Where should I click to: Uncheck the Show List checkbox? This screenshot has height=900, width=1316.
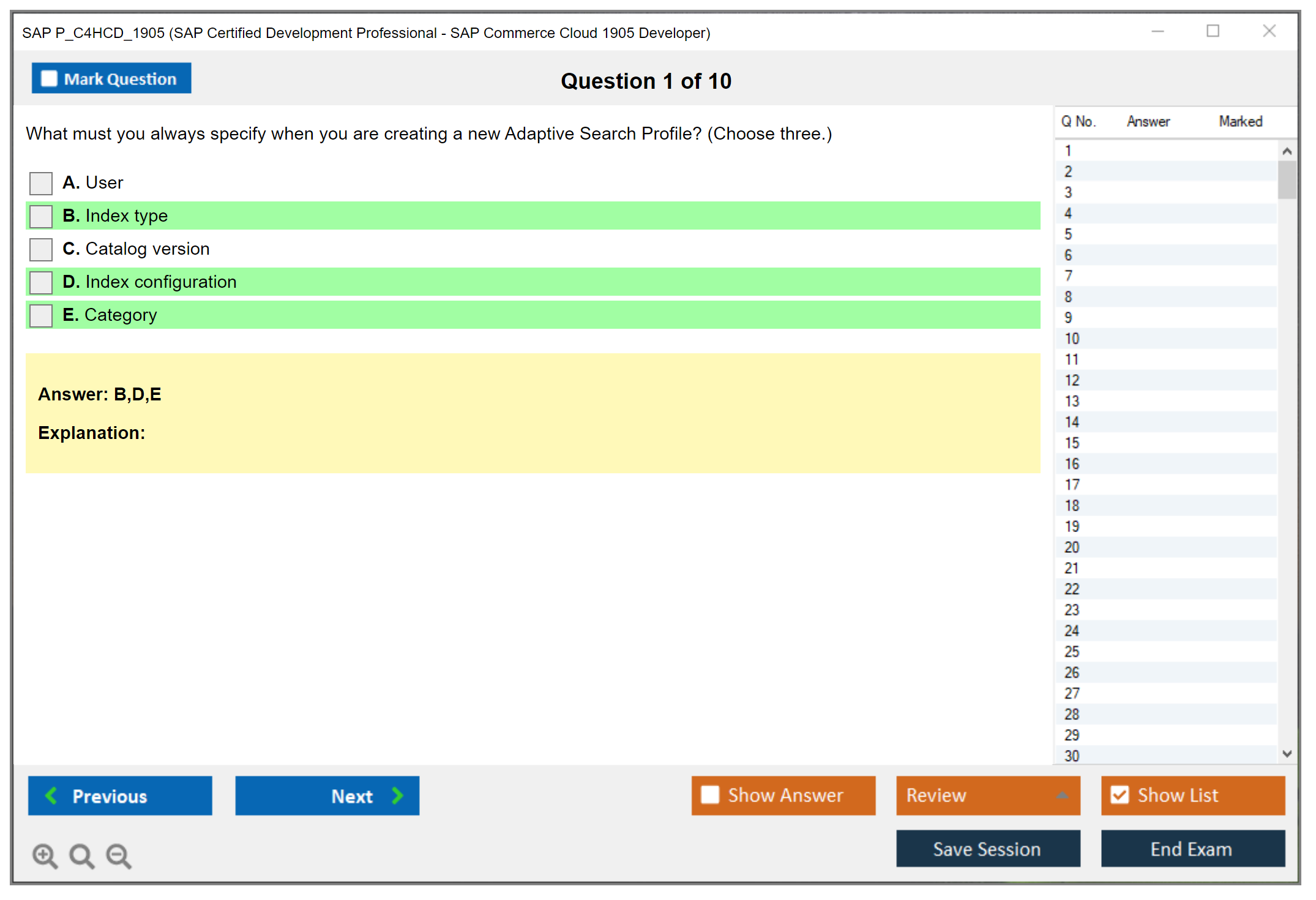tap(1120, 795)
